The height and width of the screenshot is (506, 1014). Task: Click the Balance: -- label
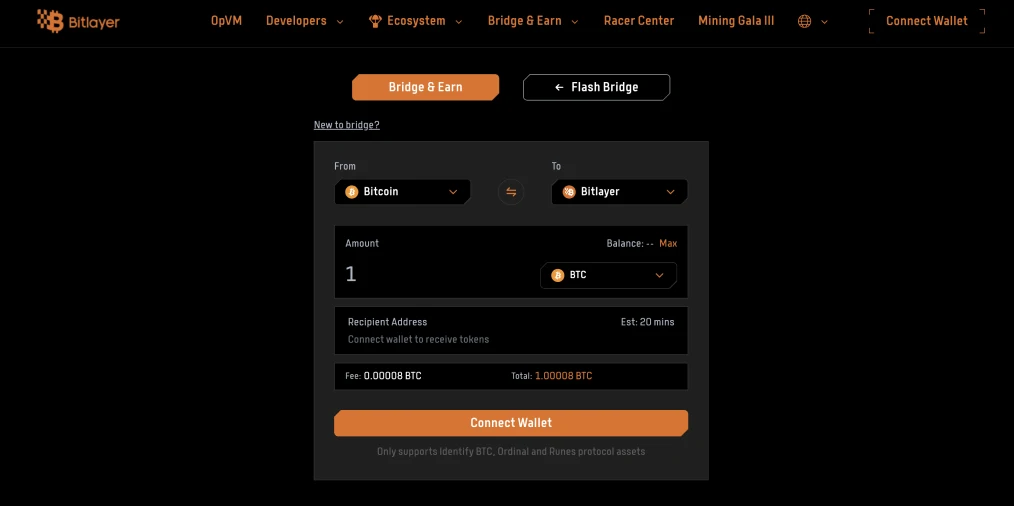(630, 243)
